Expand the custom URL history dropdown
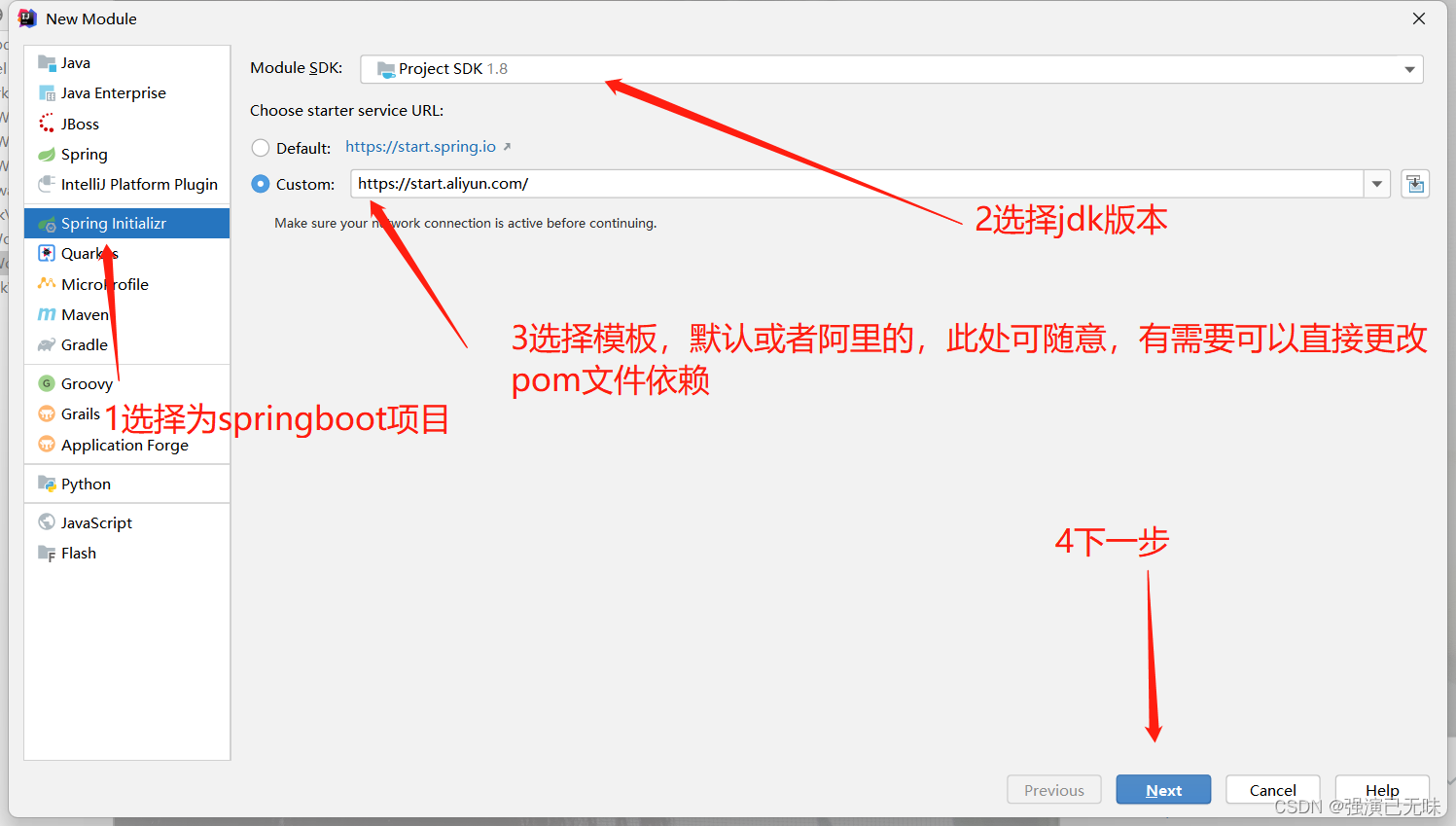The height and width of the screenshot is (826, 1456). coord(1378,183)
